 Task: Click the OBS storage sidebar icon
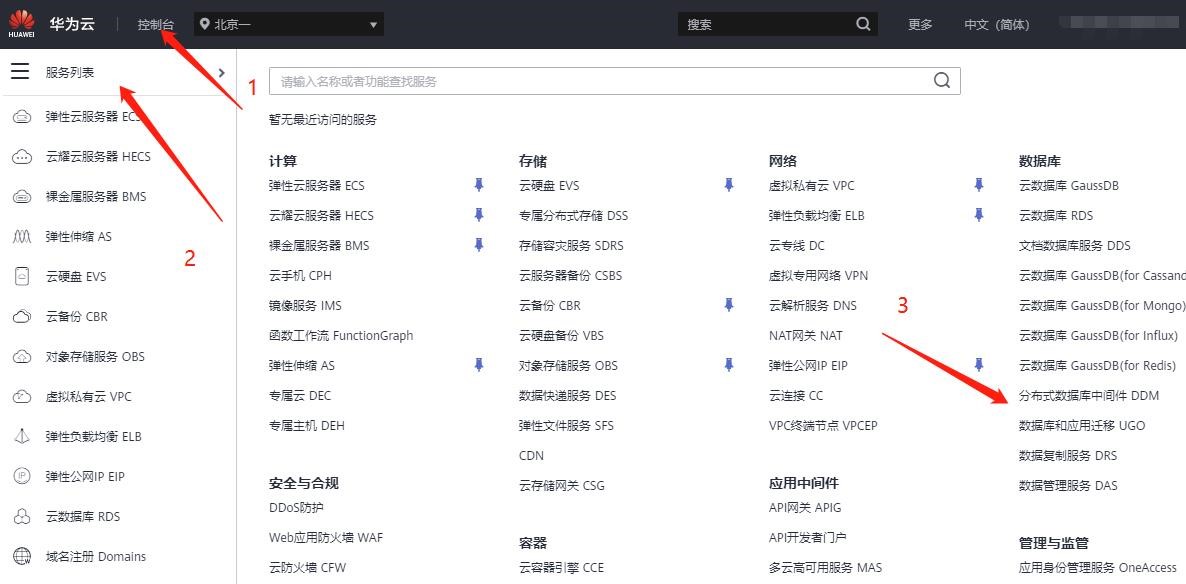[23, 356]
